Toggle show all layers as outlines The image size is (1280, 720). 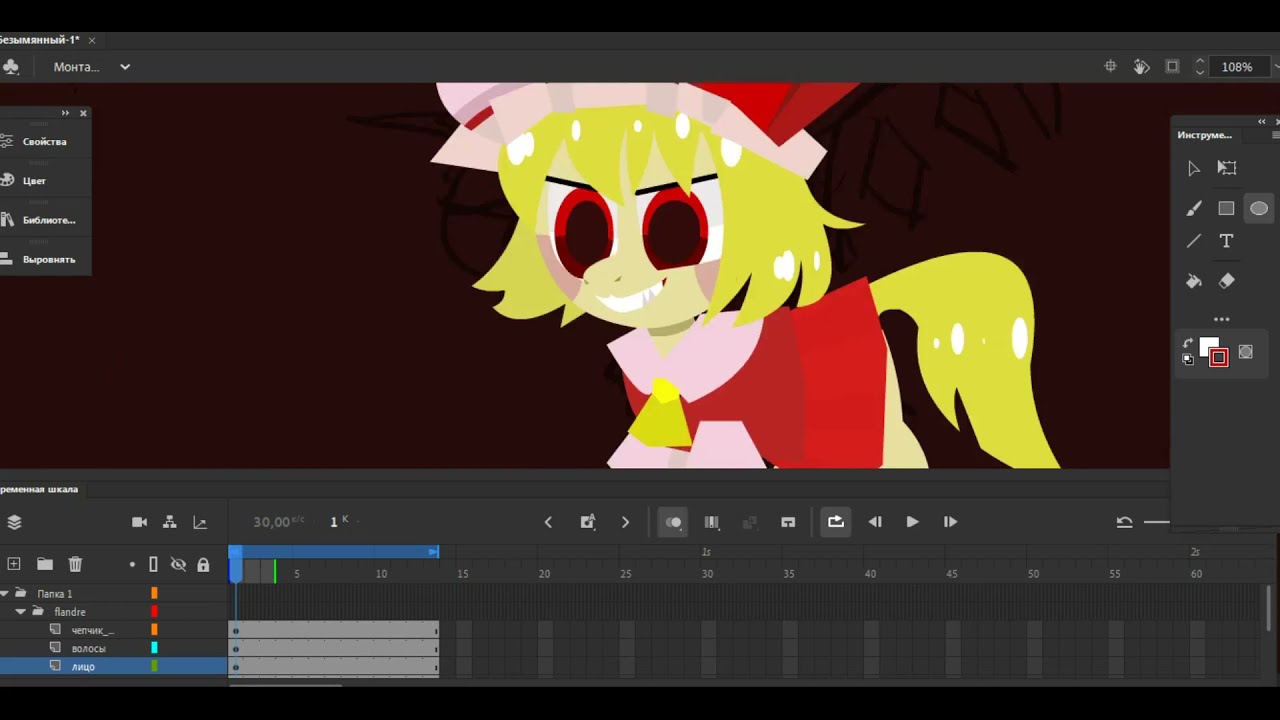click(x=153, y=565)
